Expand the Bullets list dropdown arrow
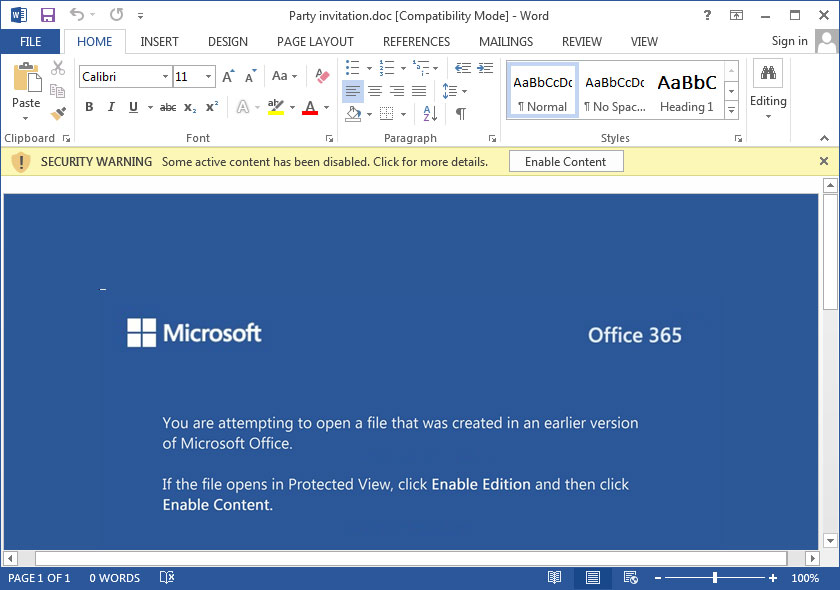The width and height of the screenshot is (840, 590). coord(369,69)
